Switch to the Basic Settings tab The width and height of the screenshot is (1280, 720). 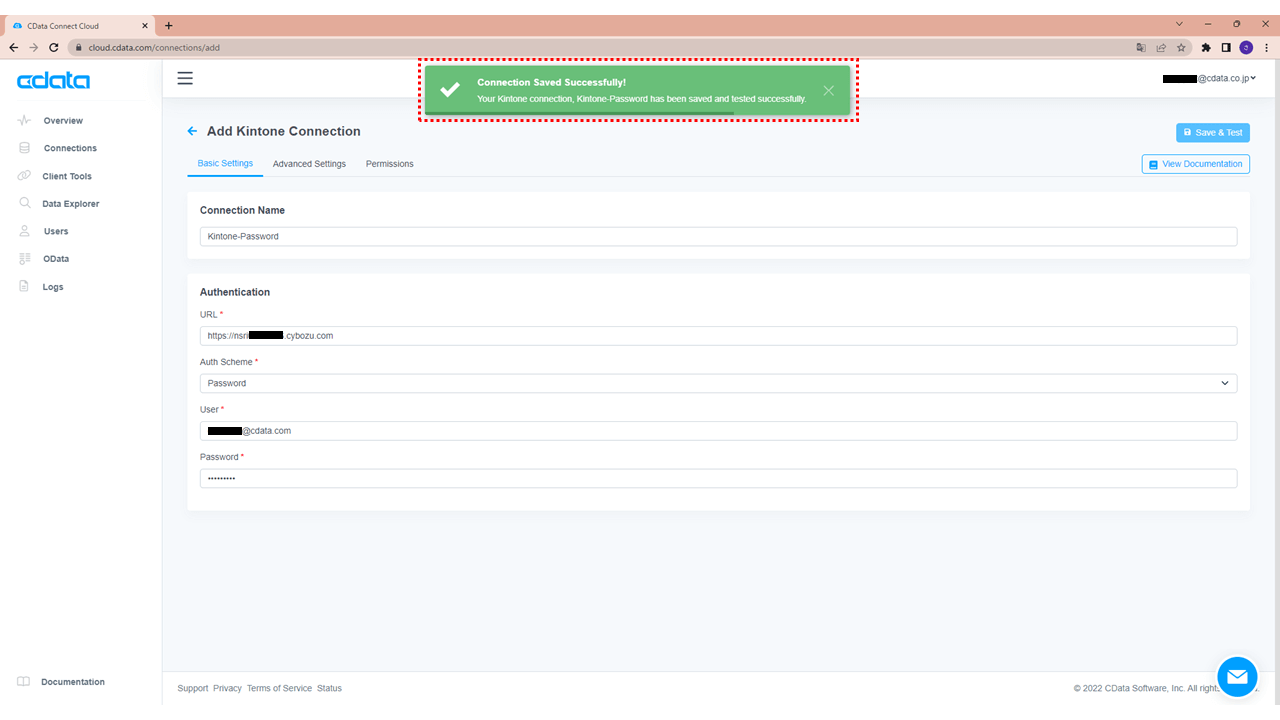click(x=225, y=163)
